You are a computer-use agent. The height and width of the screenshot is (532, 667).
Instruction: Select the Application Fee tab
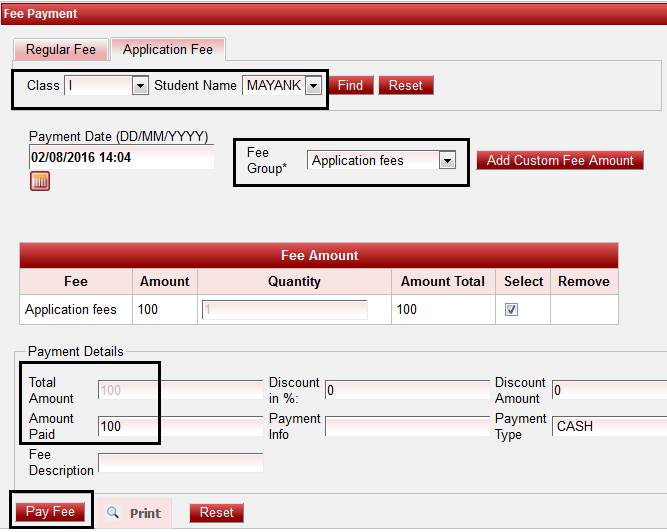click(x=168, y=49)
